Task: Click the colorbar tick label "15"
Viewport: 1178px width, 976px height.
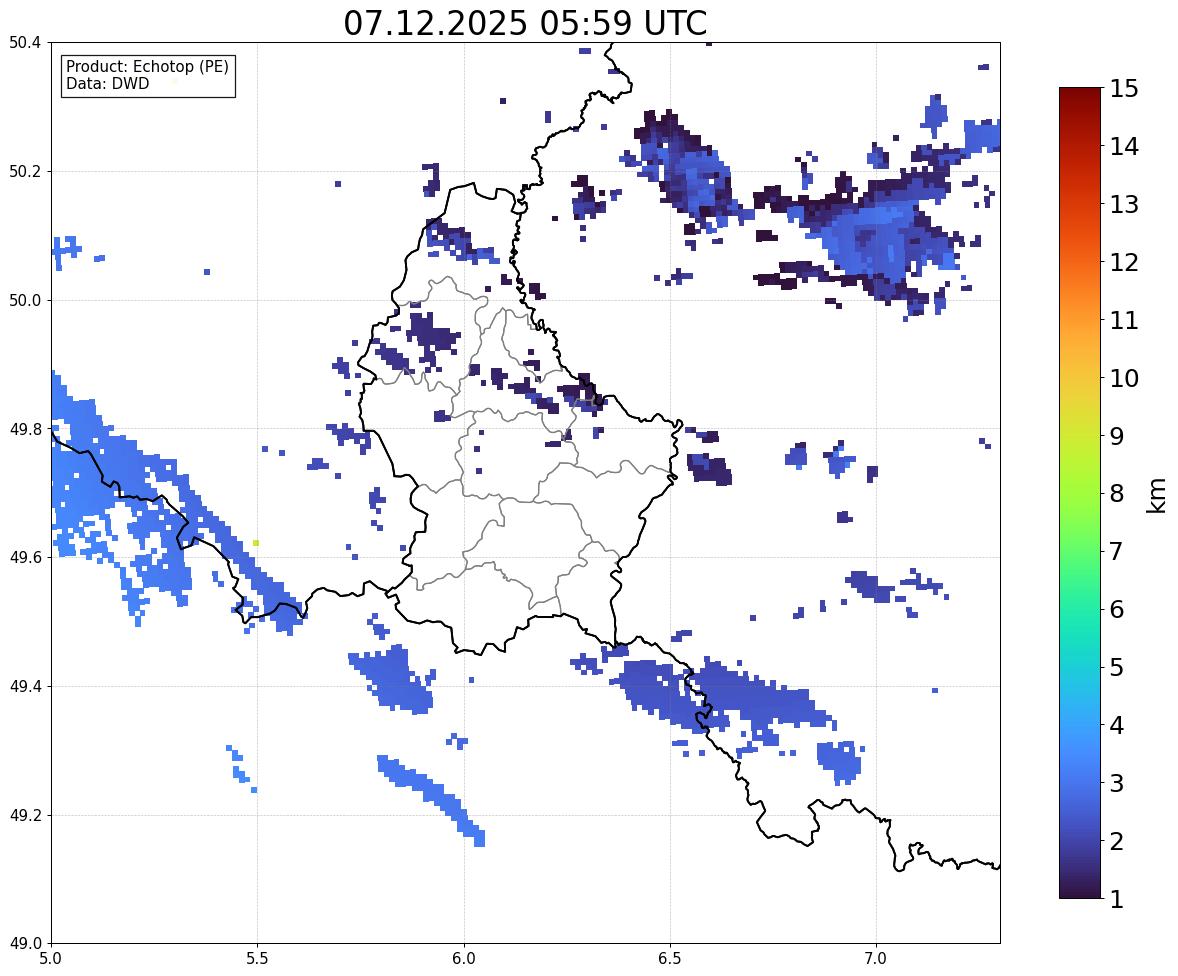Action: [1124, 89]
